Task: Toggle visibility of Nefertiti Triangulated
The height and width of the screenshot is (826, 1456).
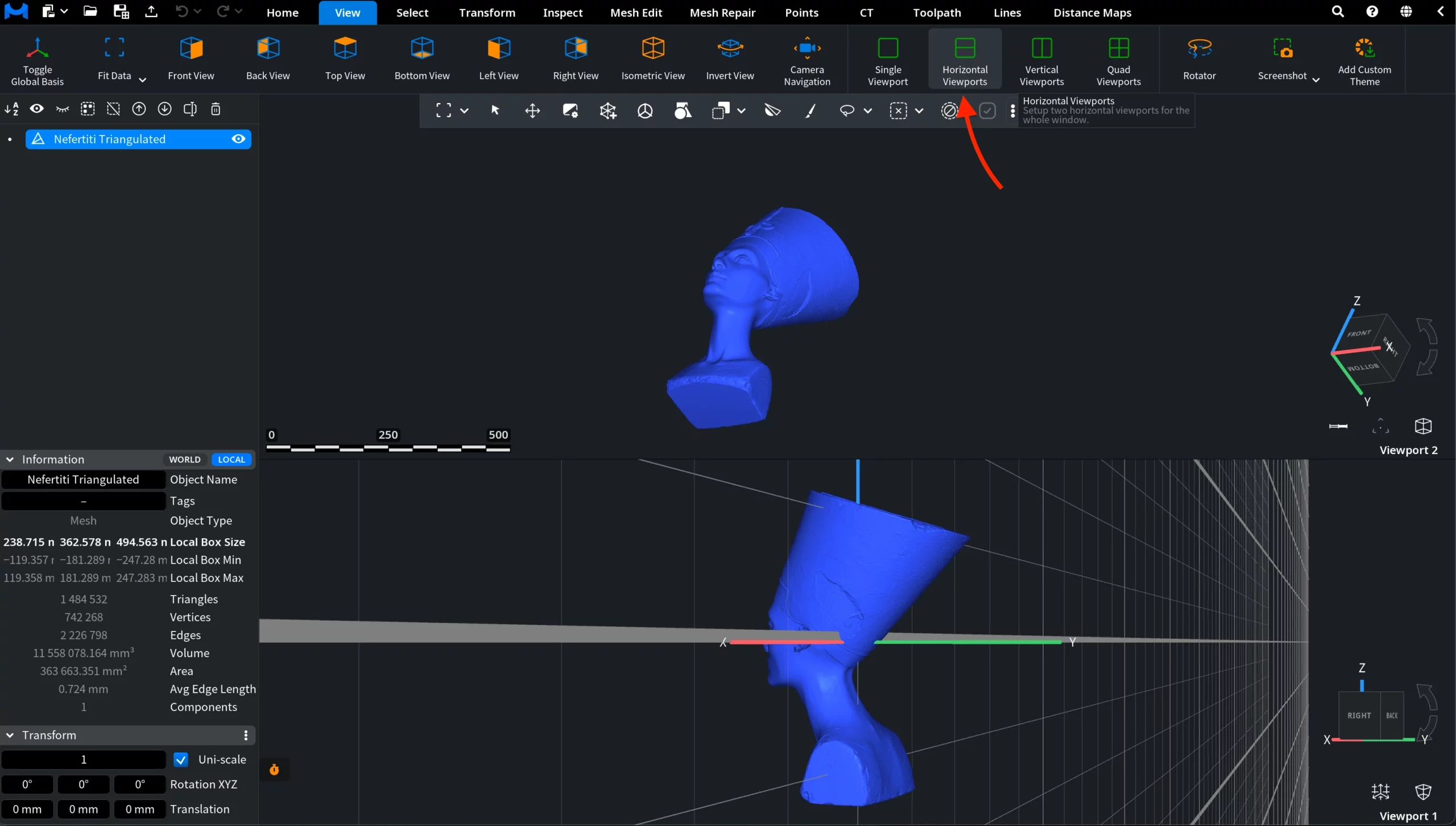Action: pyautogui.click(x=238, y=139)
